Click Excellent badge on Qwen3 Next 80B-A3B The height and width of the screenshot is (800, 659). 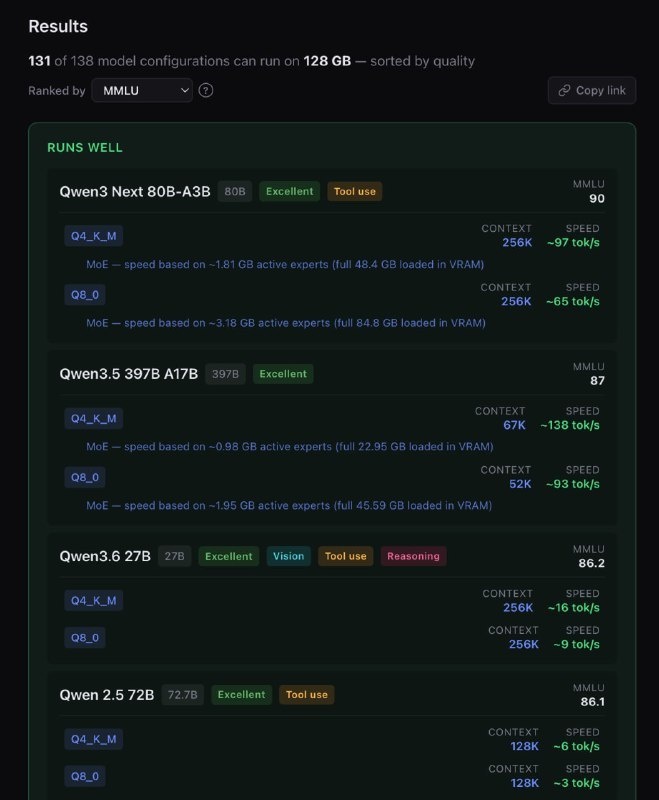pos(289,191)
